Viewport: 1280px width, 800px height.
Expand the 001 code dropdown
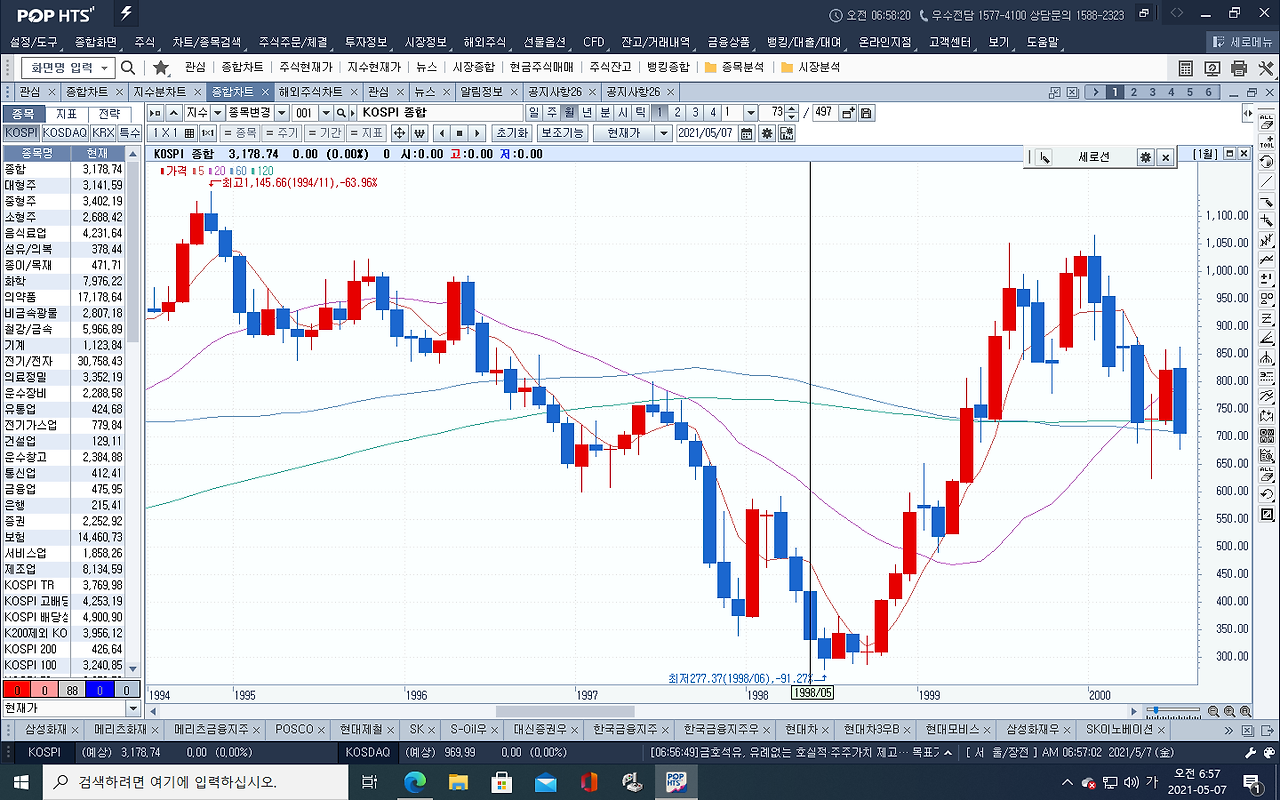click(x=326, y=113)
